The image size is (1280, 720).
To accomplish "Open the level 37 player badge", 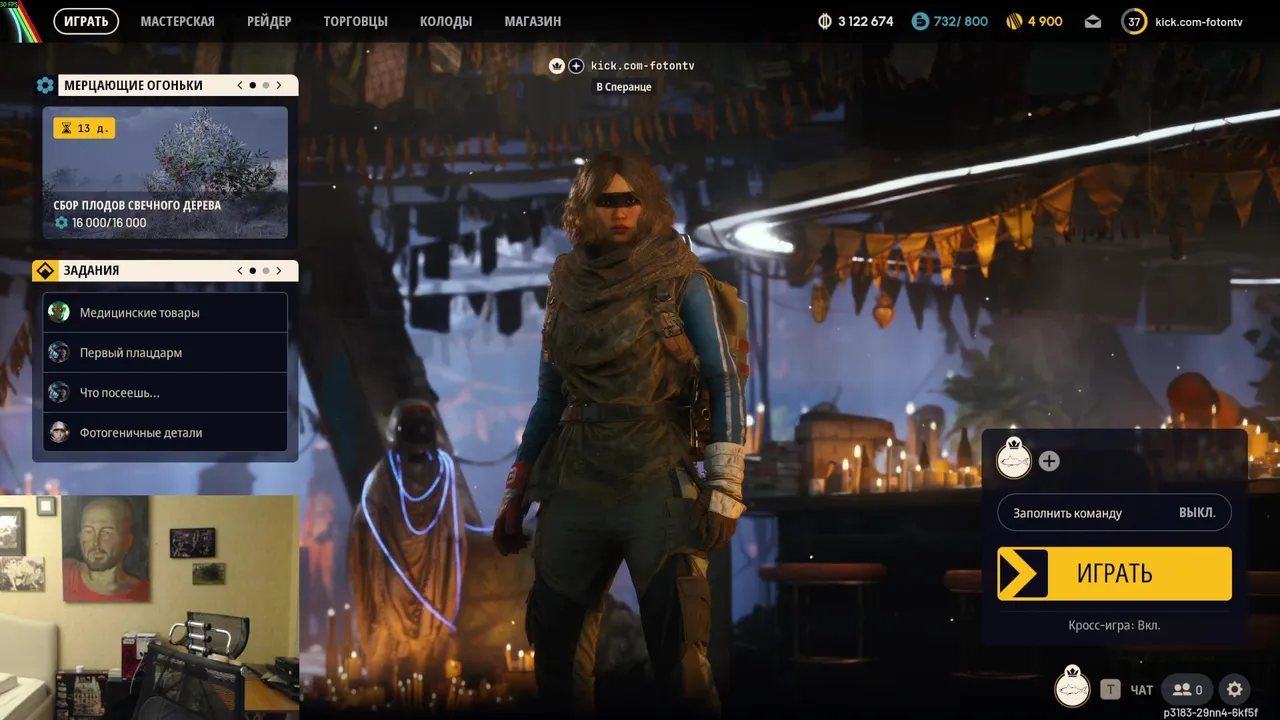I will [1134, 21].
